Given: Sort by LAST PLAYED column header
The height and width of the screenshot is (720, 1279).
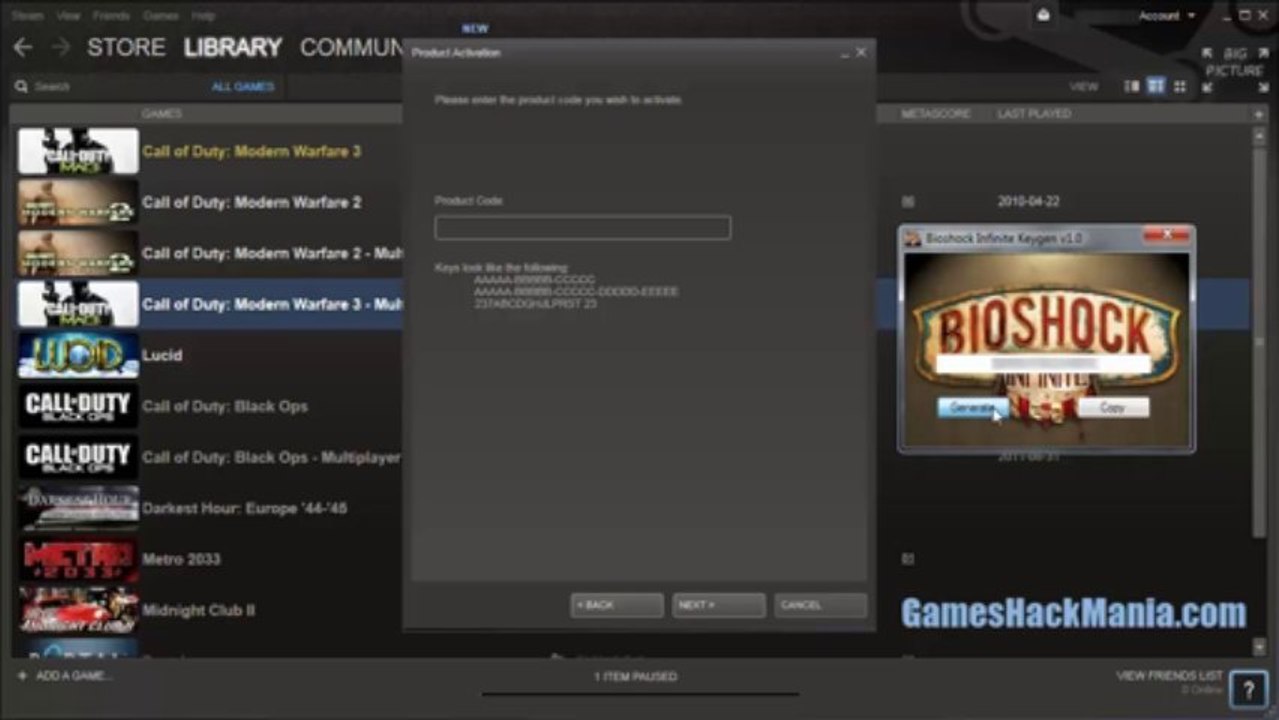Looking at the screenshot, I should pos(1034,114).
